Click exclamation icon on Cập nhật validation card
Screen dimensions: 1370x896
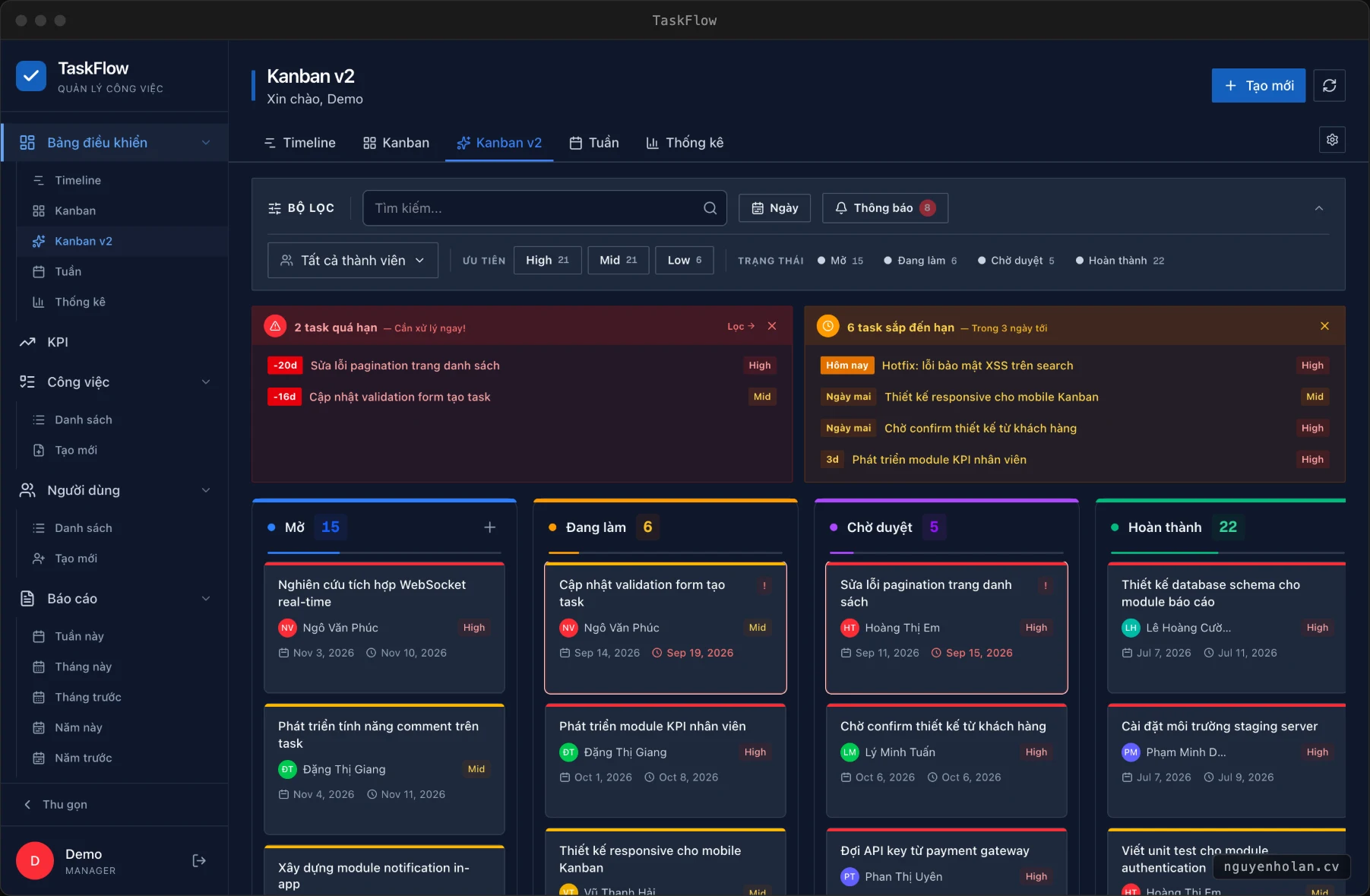click(764, 585)
